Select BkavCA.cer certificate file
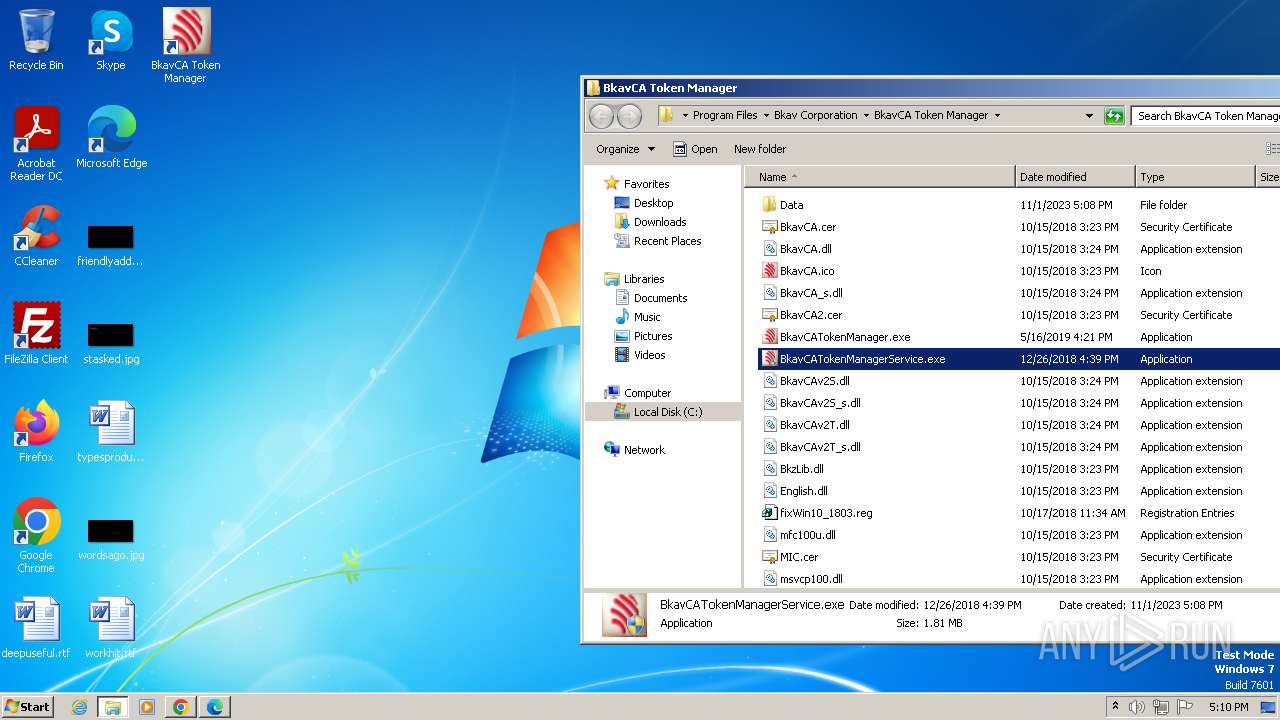 coord(799,227)
